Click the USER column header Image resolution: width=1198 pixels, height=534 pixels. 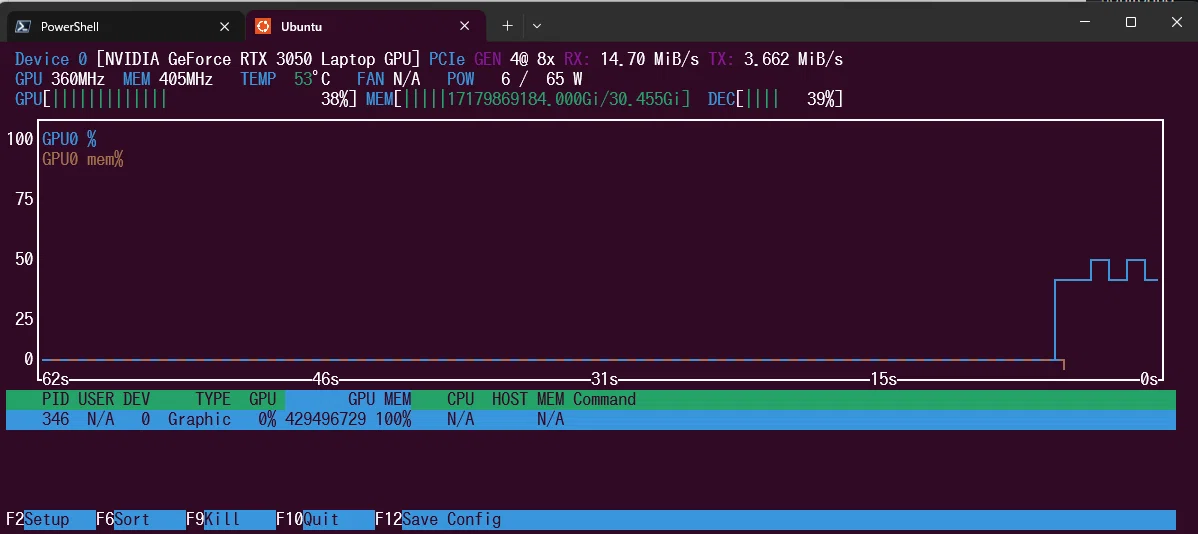[x=96, y=399]
